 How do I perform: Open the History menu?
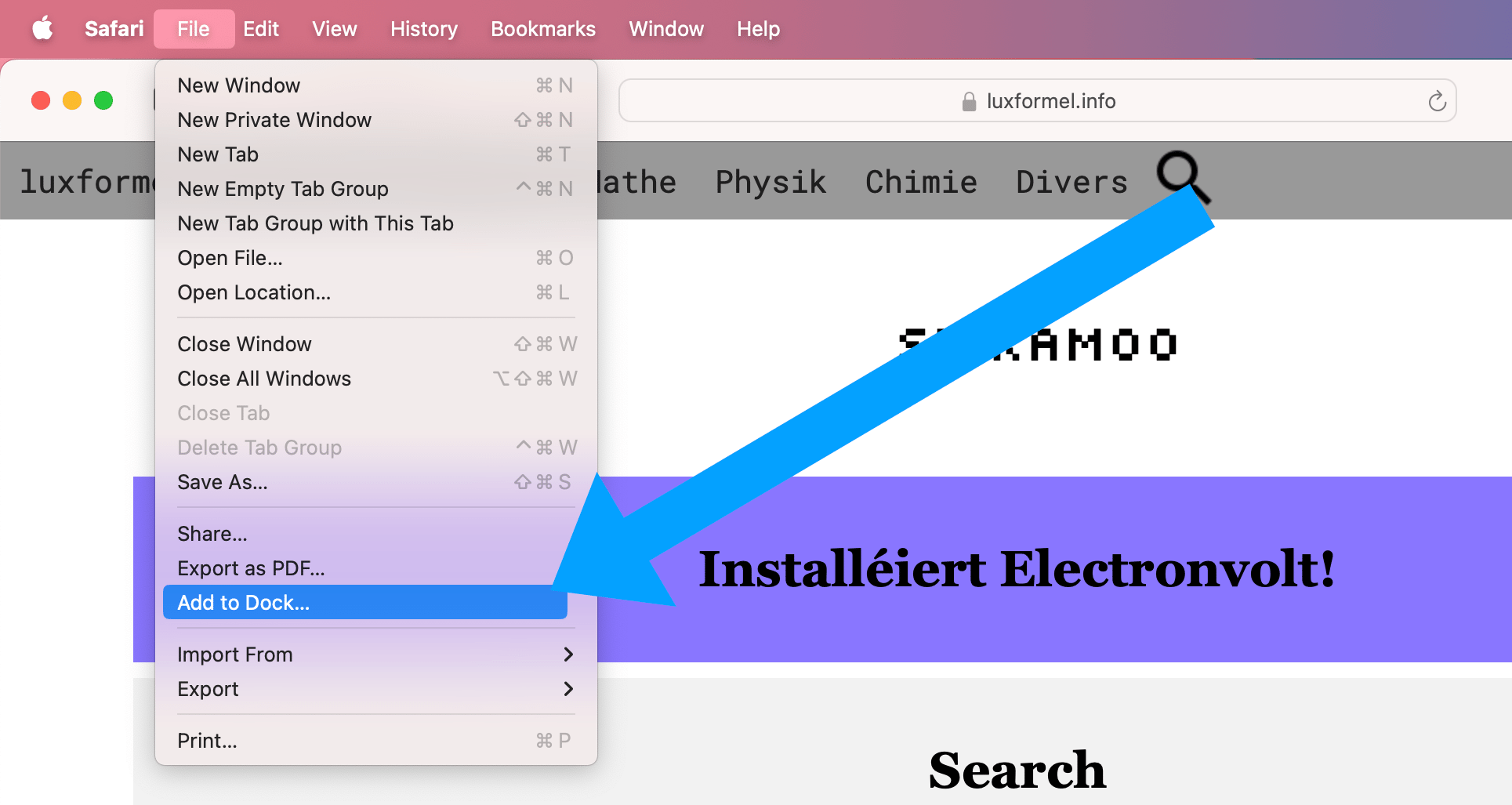click(423, 29)
